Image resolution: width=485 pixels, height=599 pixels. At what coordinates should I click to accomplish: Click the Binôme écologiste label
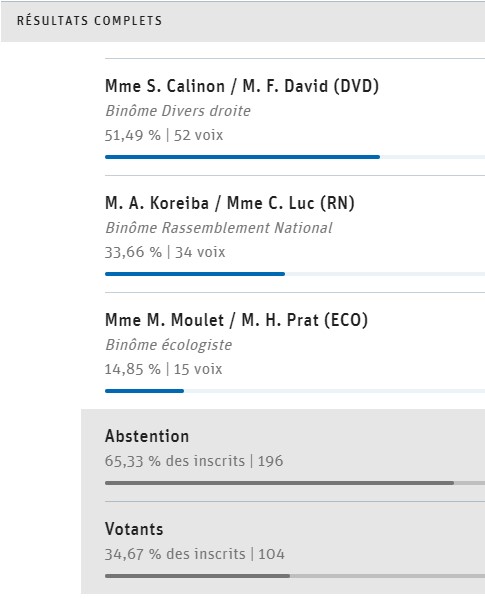tap(168, 345)
